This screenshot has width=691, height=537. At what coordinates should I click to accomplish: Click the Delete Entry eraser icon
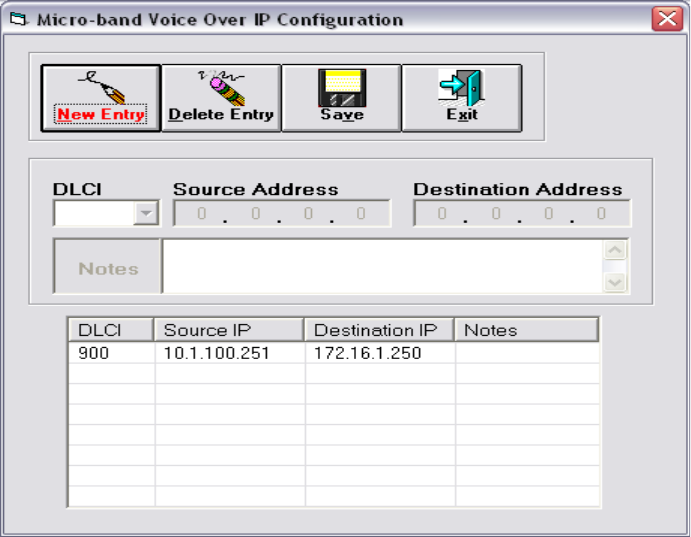[220, 86]
